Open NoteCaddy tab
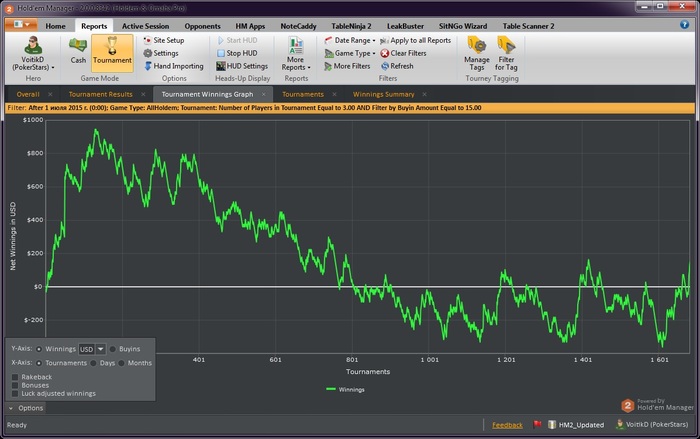 click(x=298, y=26)
